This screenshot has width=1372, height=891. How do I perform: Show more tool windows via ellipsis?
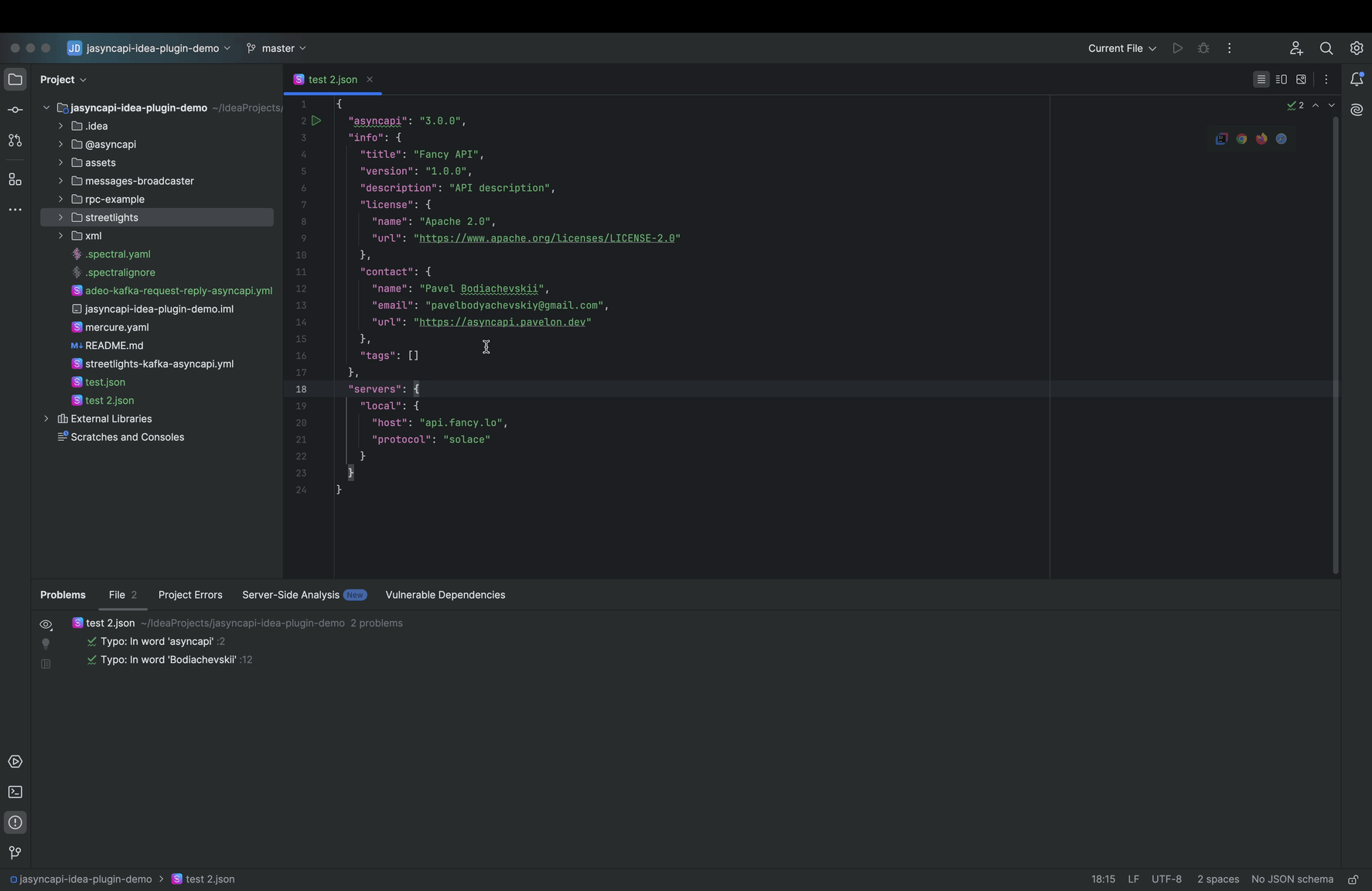(15, 210)
